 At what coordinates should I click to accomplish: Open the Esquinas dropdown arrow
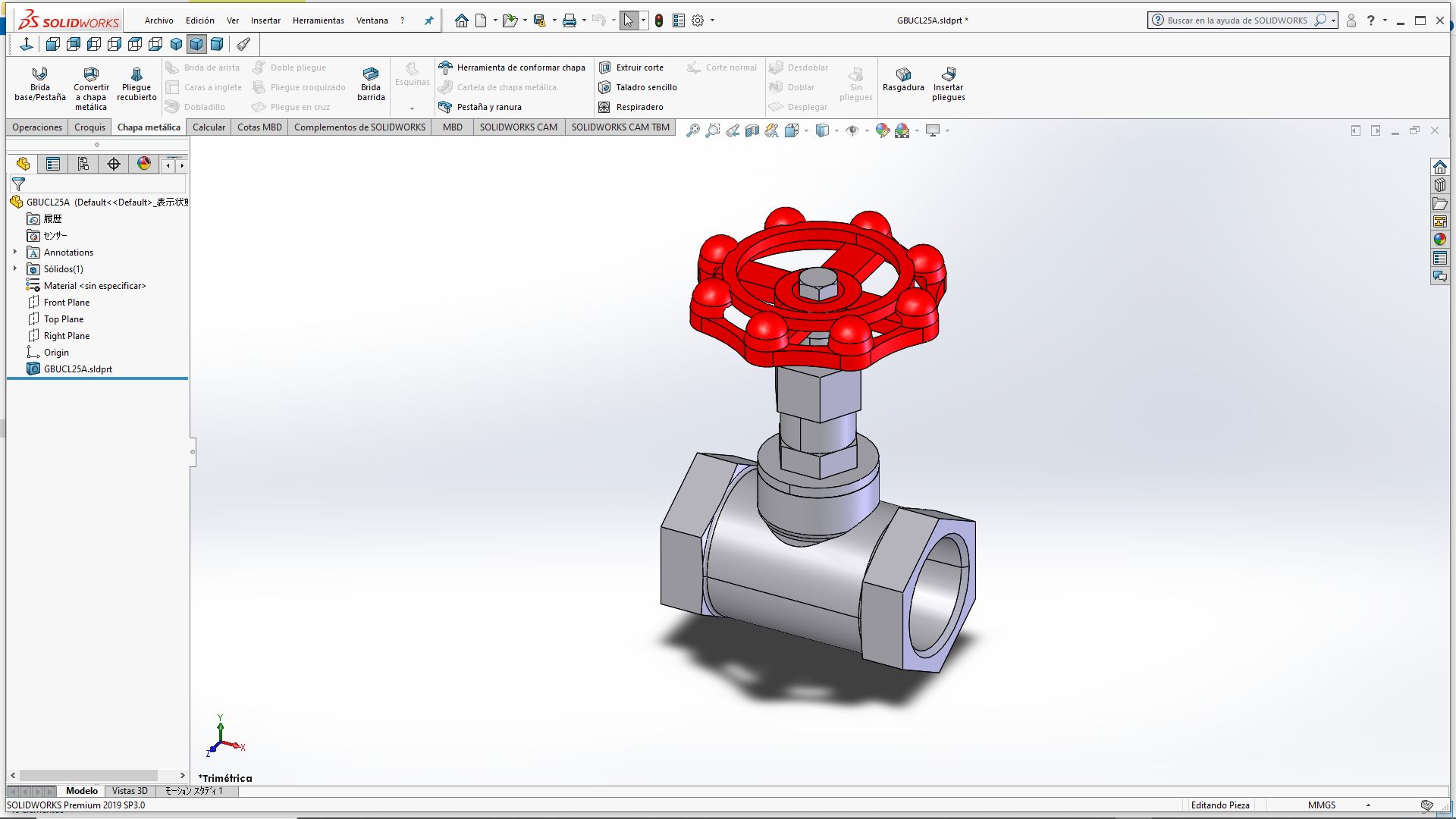(412, 108)
